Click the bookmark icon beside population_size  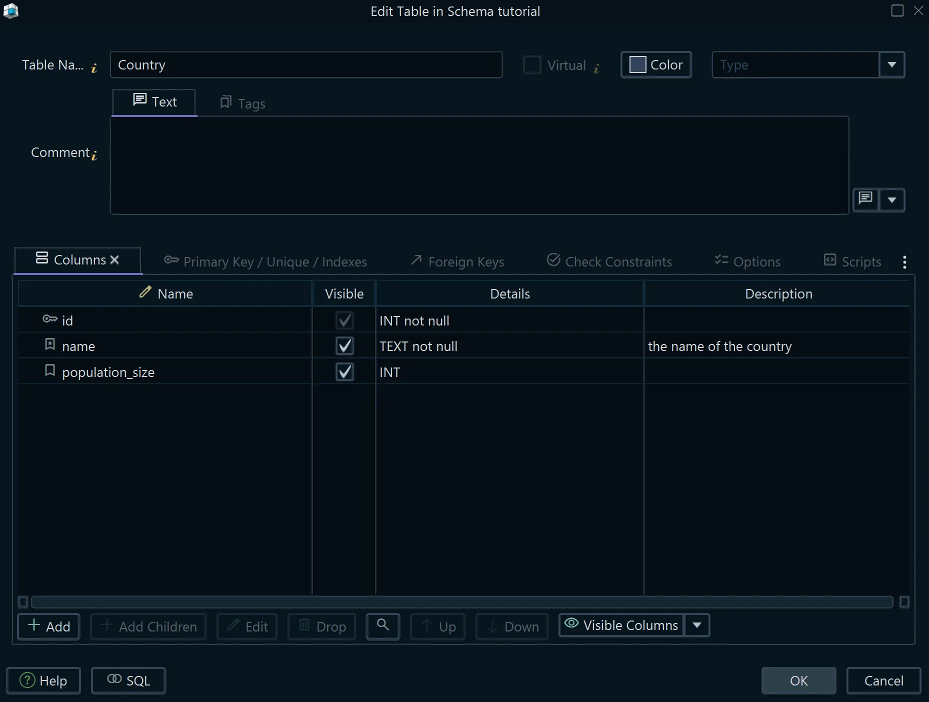click(x=51, y=371)
